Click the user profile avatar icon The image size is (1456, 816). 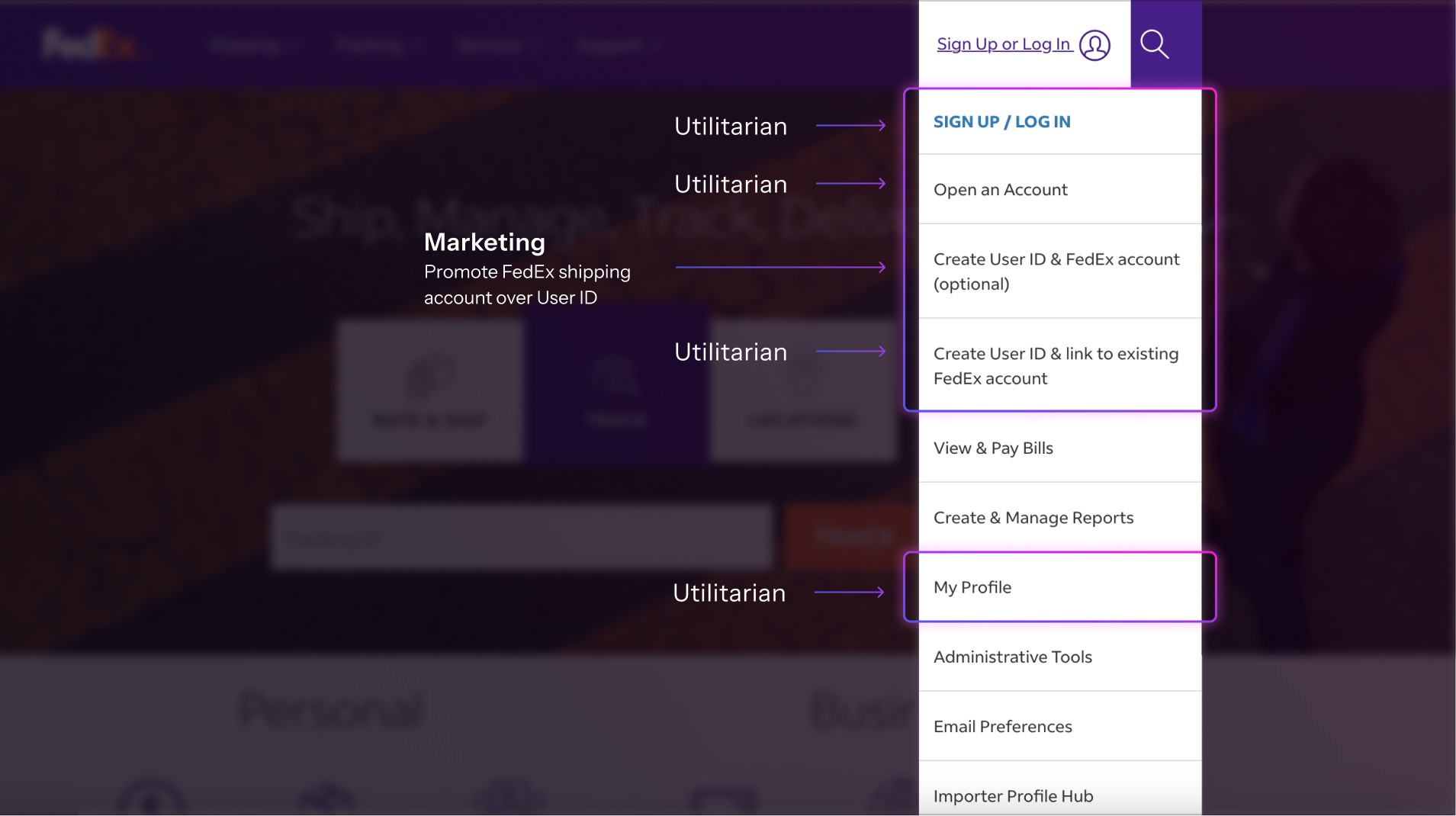coord(1094,45)
